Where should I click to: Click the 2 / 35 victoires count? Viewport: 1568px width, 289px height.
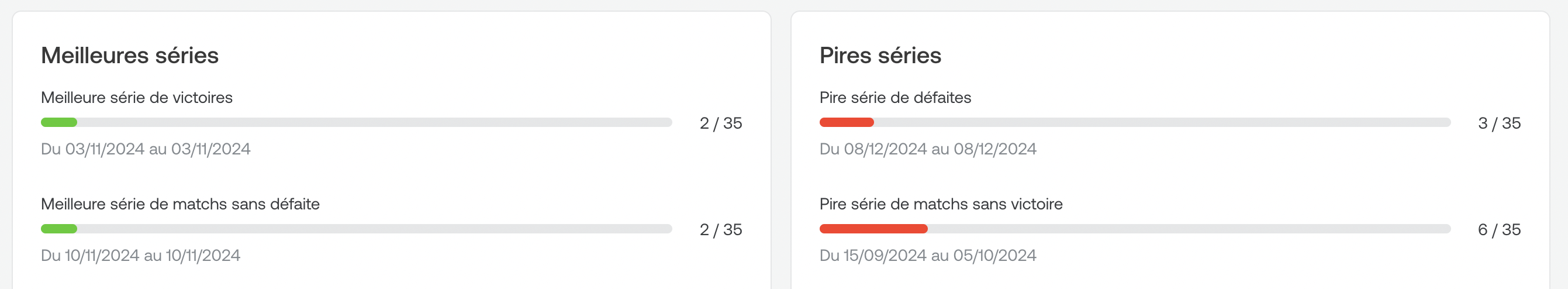tap(721, 123)
